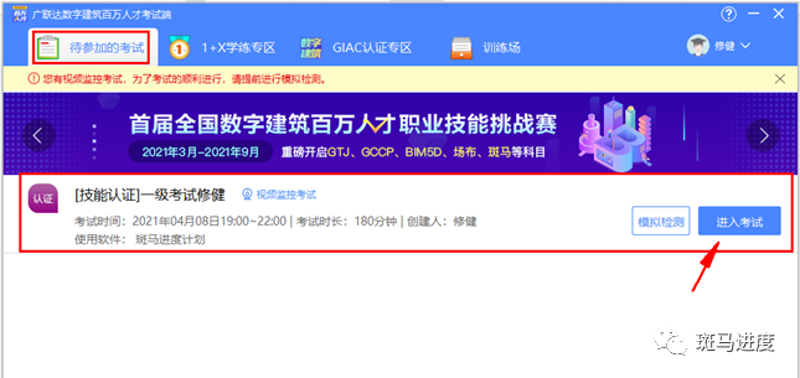
Task: Click the orange drawer icon of 训练场
Action: coord(461,48)
